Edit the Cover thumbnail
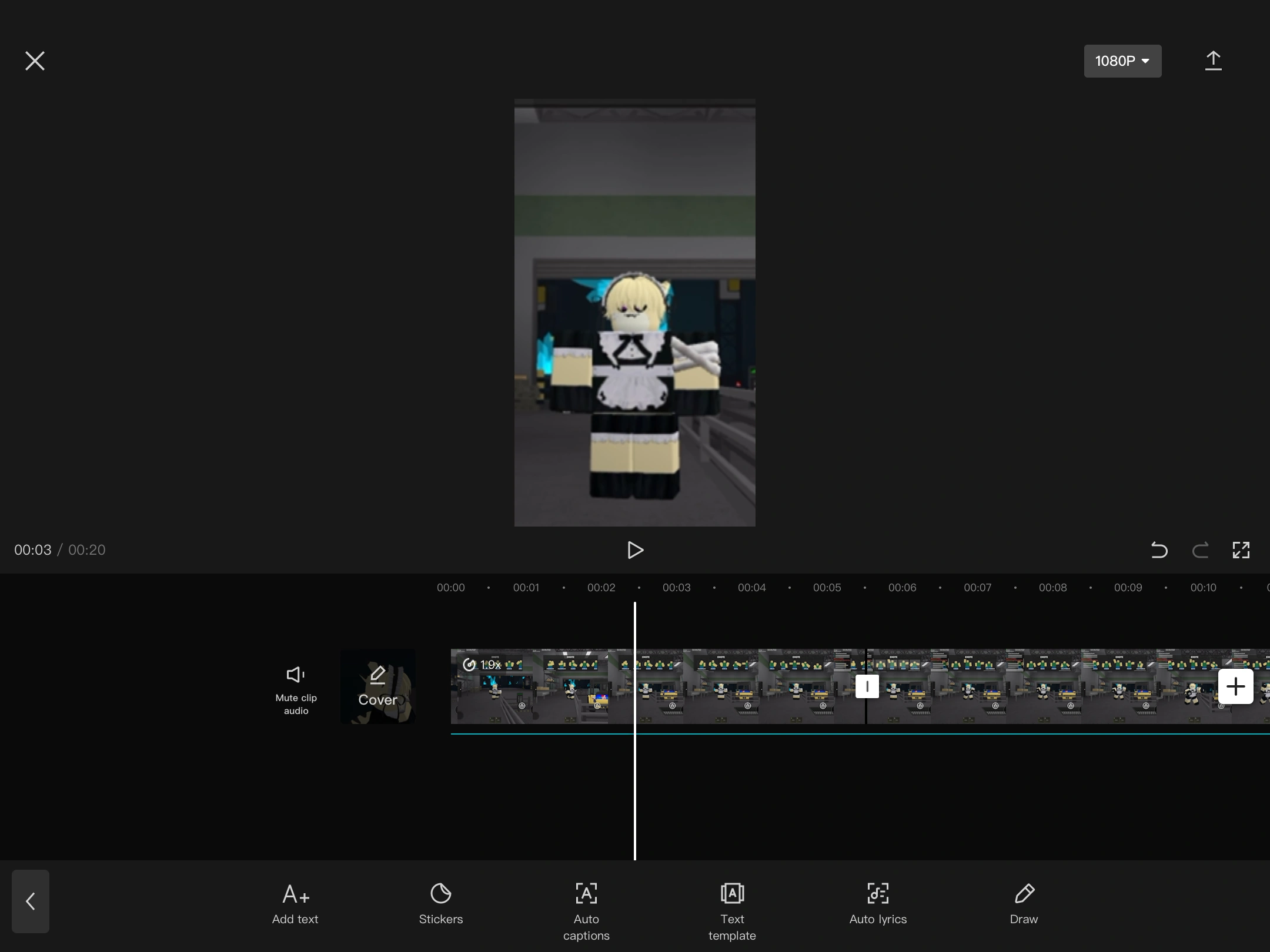The width and height of the screenshot is (1270, 952). [x=377, y=686]
